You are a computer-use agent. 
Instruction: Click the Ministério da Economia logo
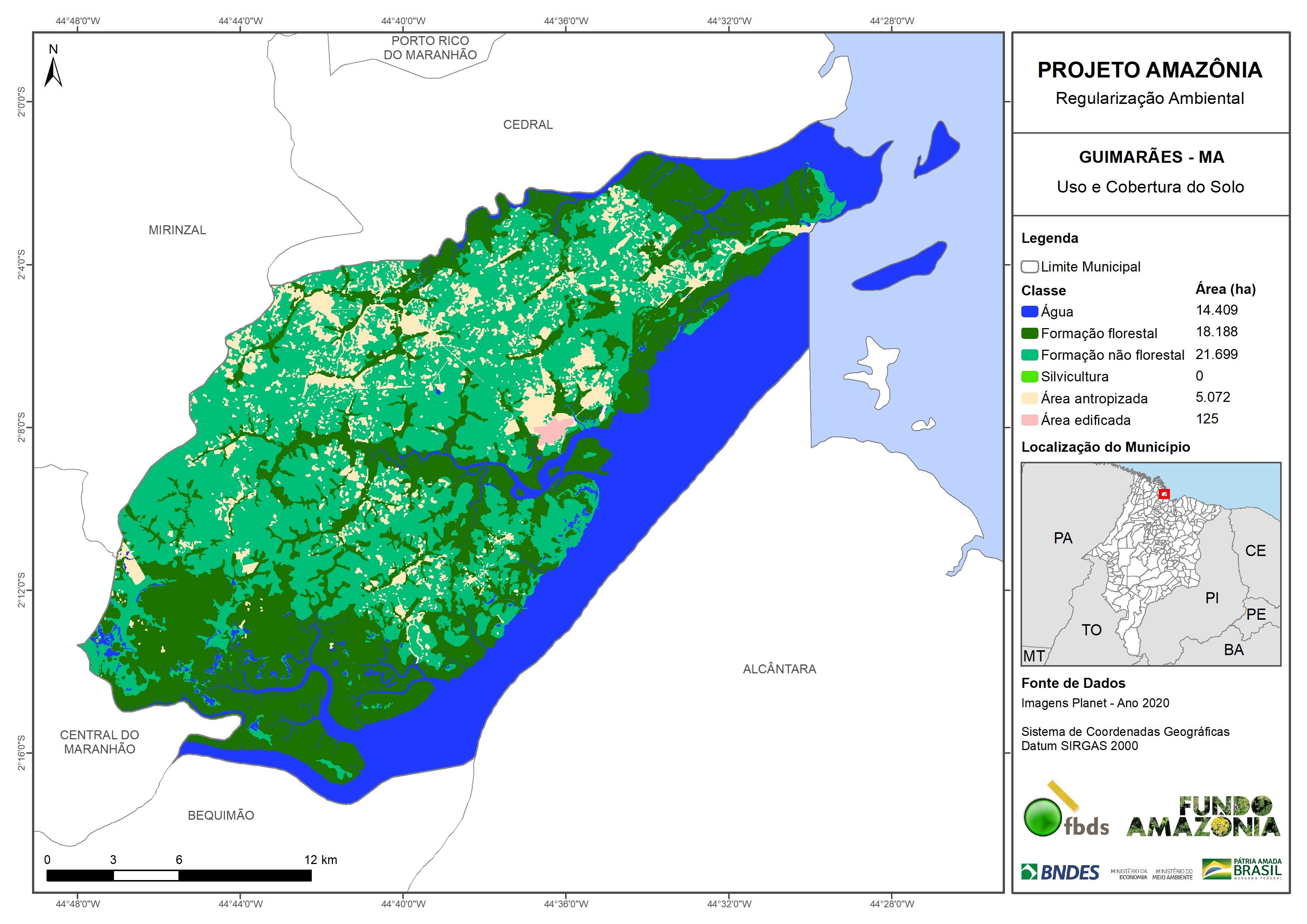[x=1129, y=874]
